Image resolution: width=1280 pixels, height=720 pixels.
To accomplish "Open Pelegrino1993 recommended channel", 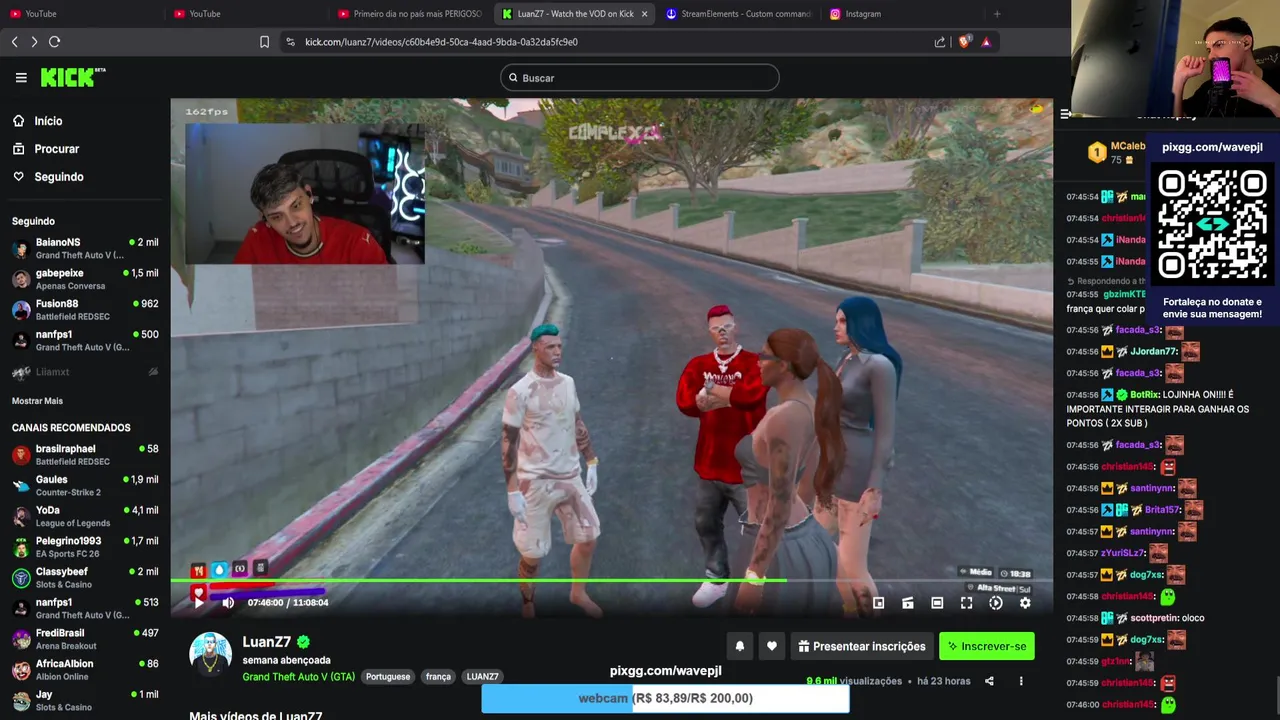I will (x=85, y=547).
